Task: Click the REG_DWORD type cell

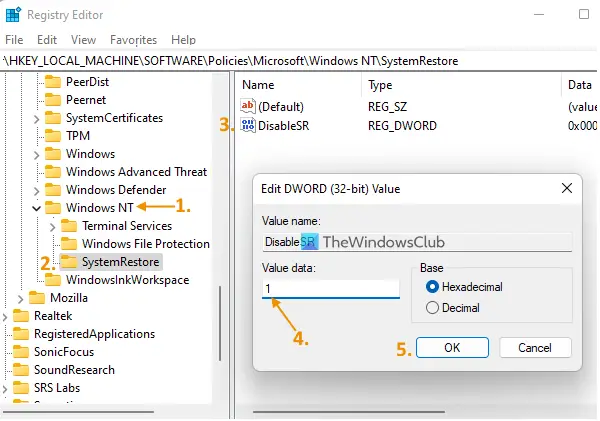Action: click(402, 126)
